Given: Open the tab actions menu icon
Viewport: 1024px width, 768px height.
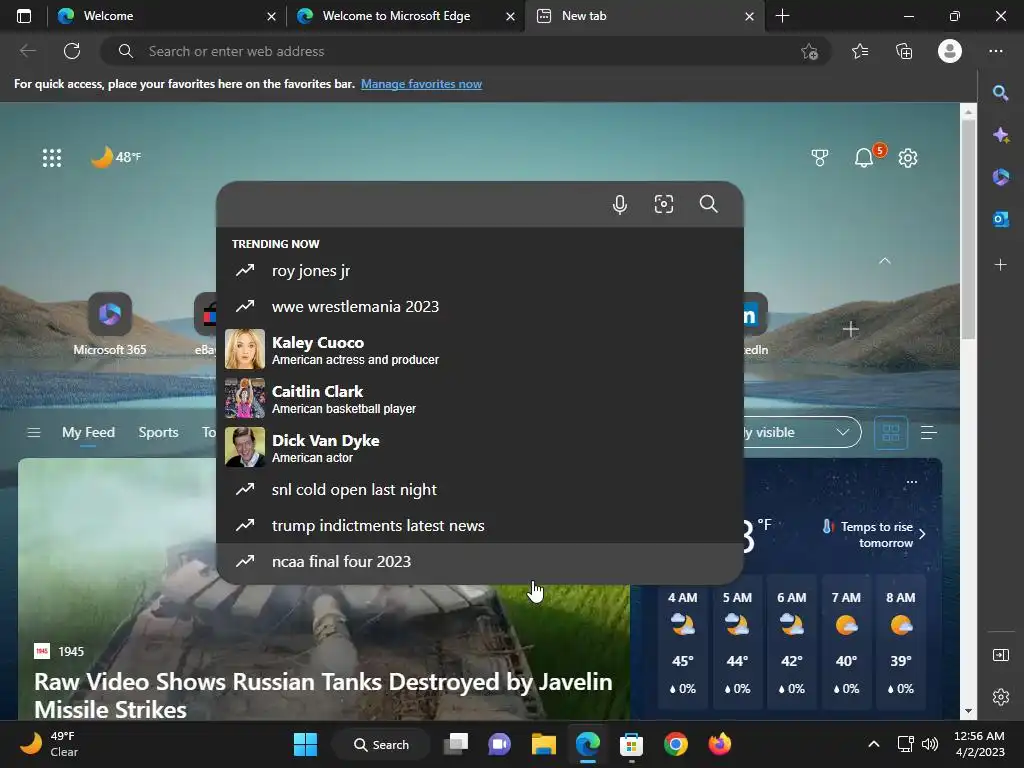Looking at the screenshot, I should (24, 16).
